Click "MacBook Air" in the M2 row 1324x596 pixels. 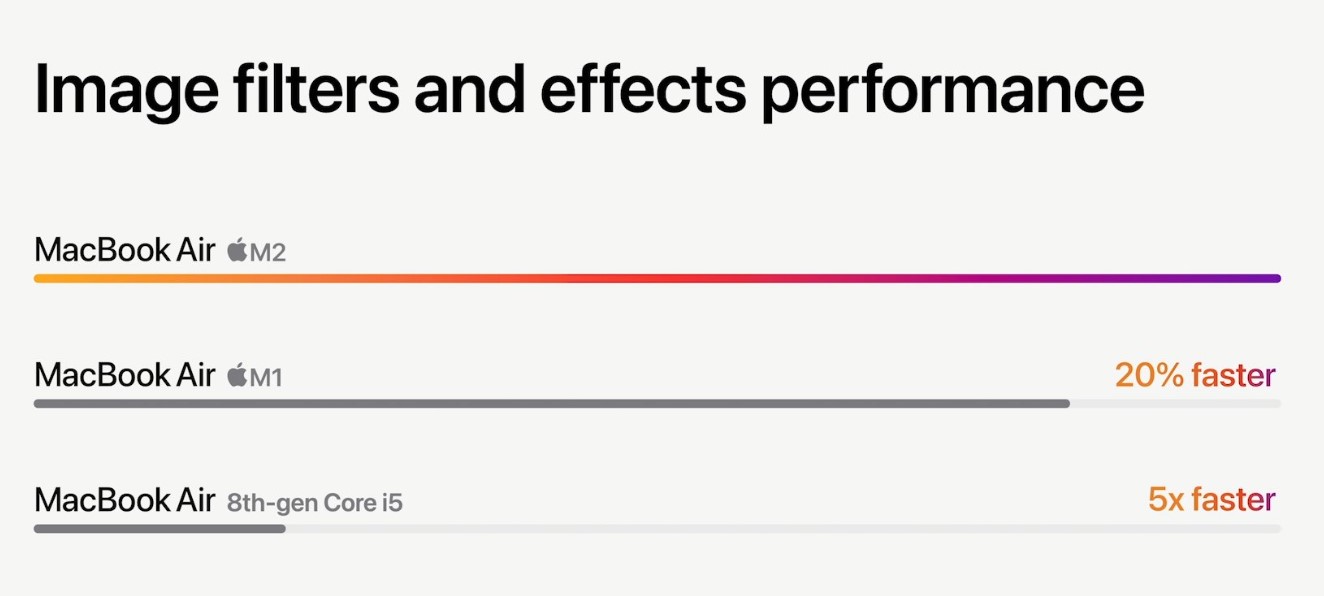(124, 250)
